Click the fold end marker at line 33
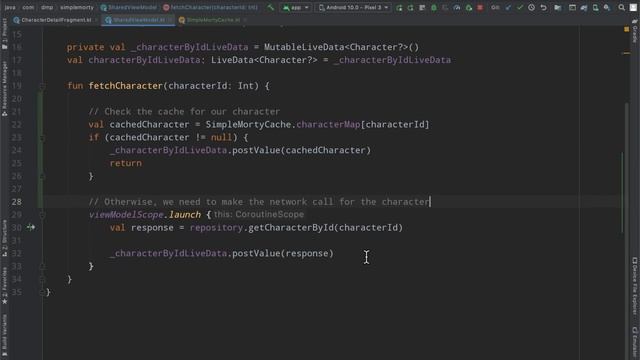Viewport: 640px width, 360px height. click(42, 267)
